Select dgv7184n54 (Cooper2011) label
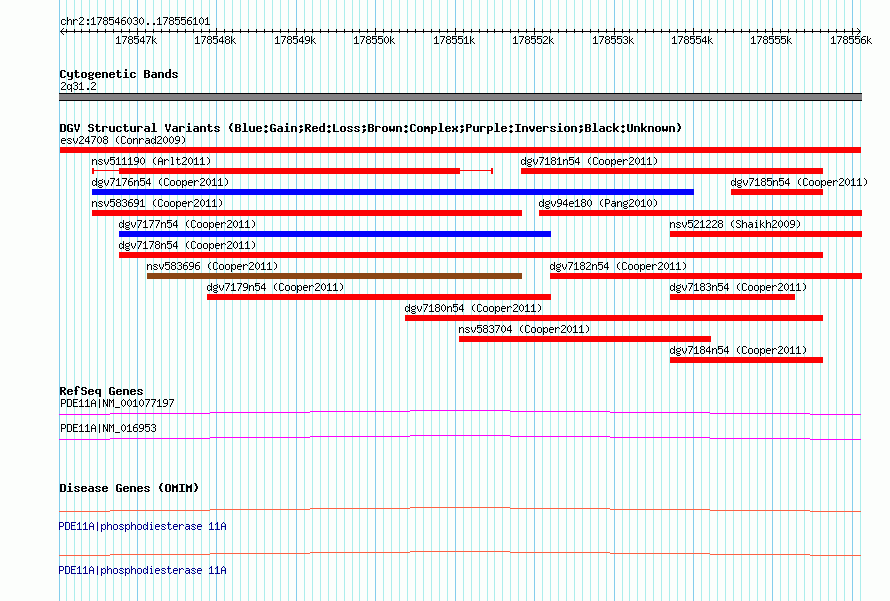The height and width of the screenshot is (601, 890). point(738,350)
